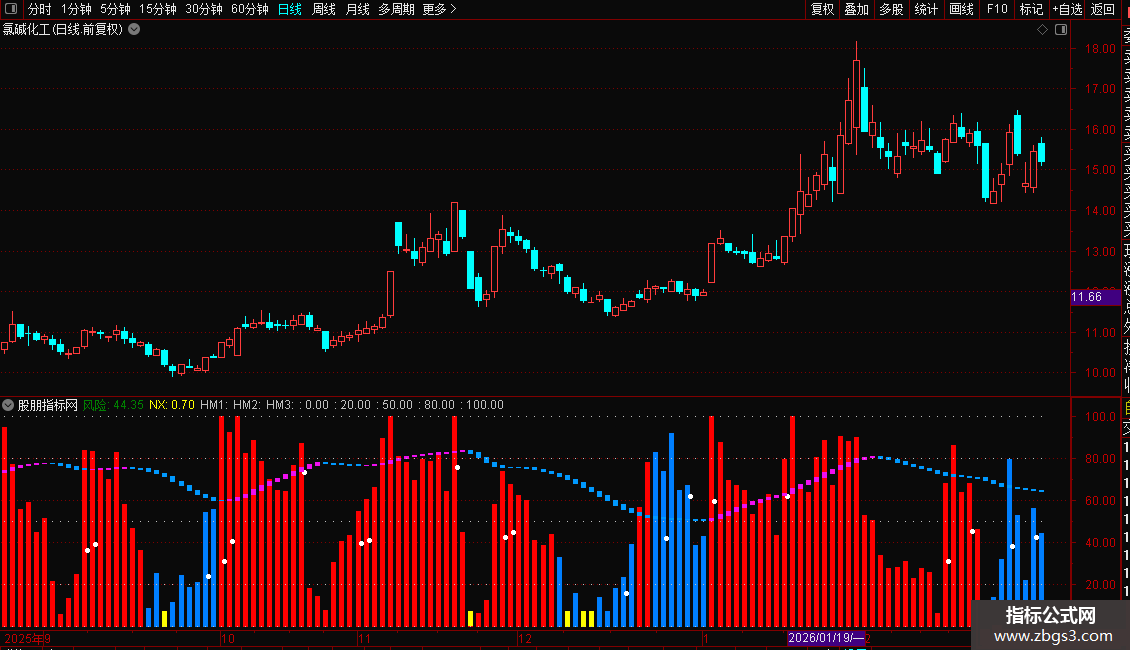This screenshot has width=1130, height=650.
Task: Switch to the 月线 monthly chart
Action: click(x=357, y=9)
